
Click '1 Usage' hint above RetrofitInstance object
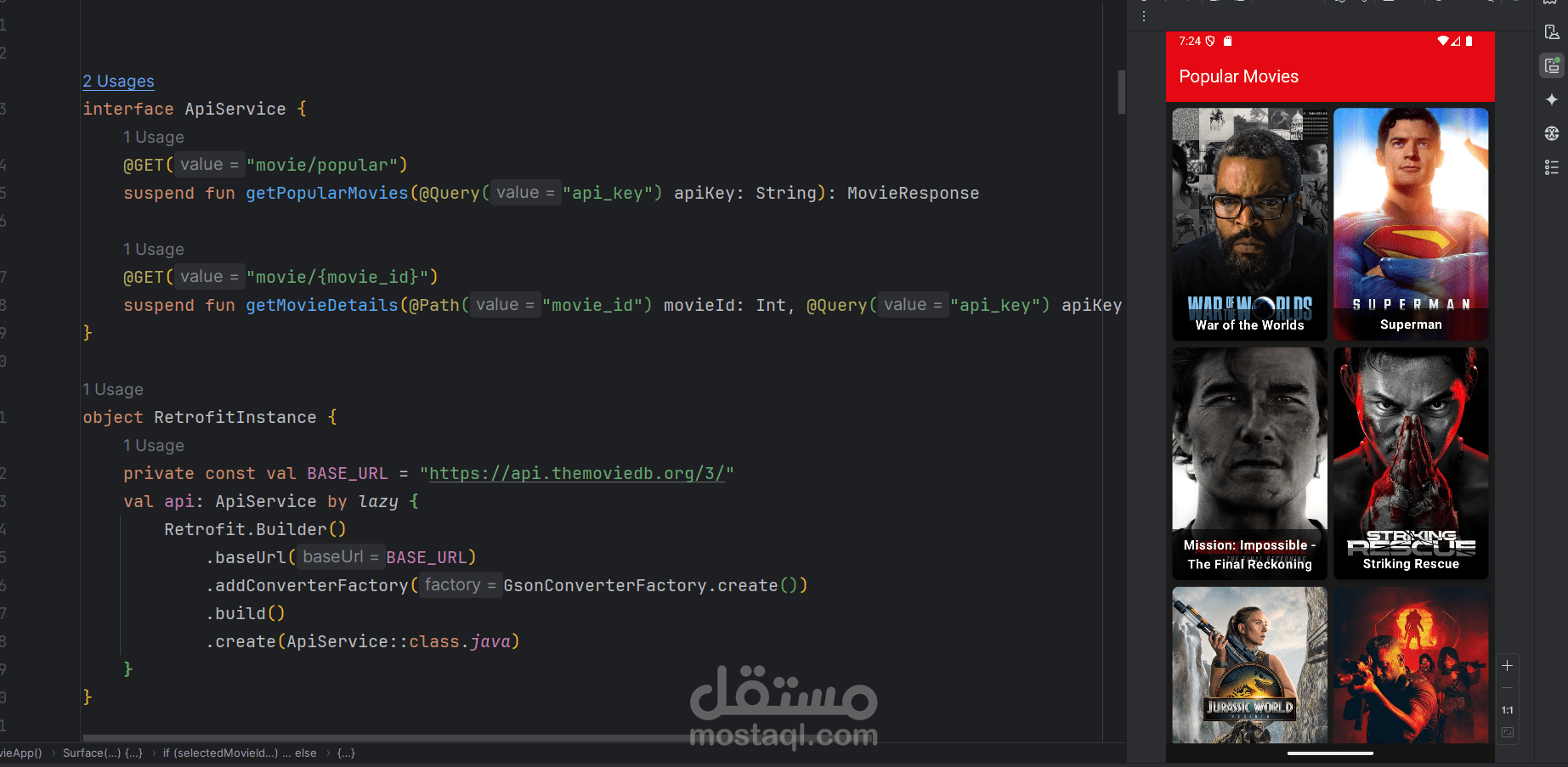point(112,389)
